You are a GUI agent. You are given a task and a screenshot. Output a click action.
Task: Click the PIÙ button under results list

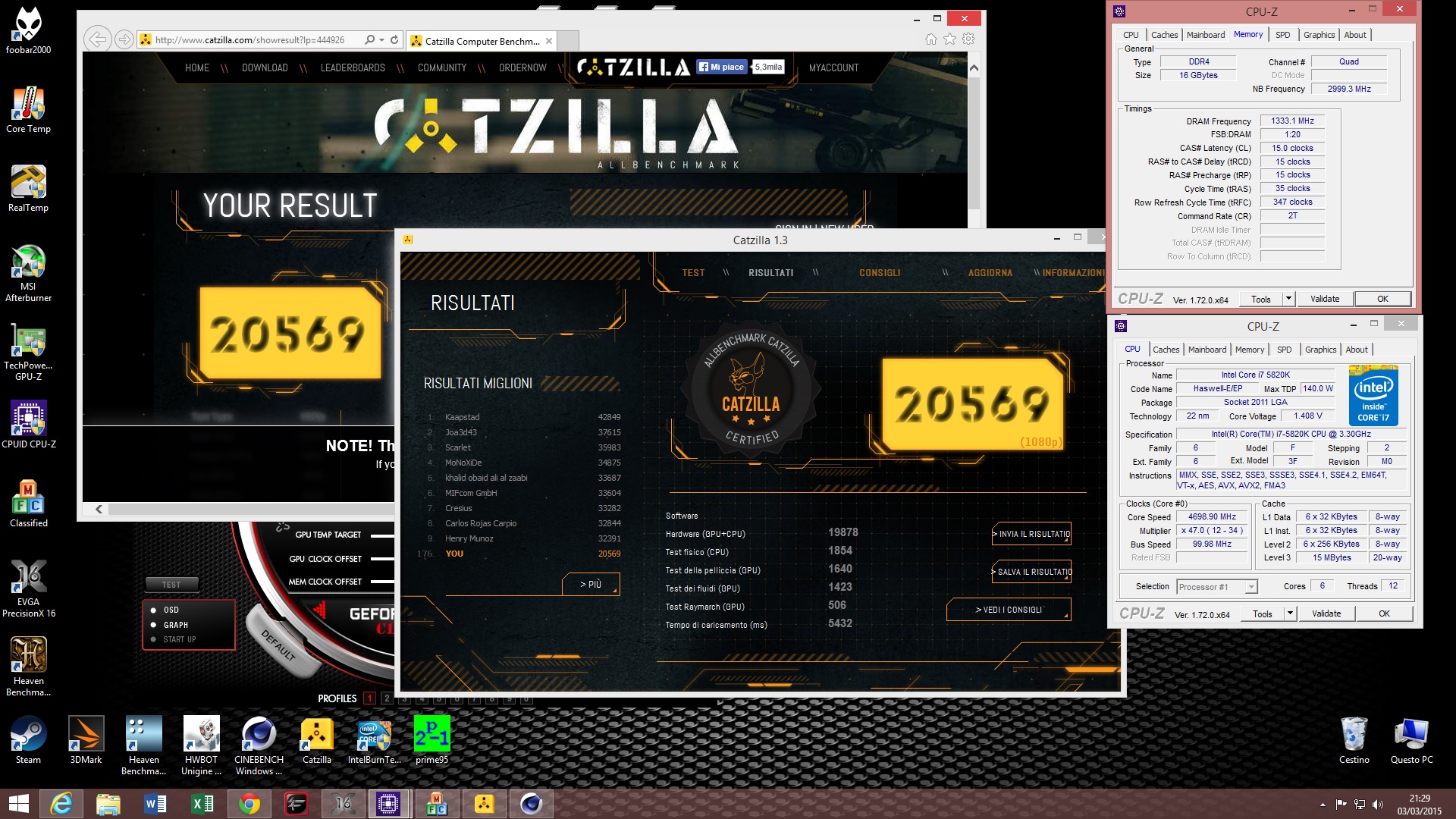click(591, 584)
